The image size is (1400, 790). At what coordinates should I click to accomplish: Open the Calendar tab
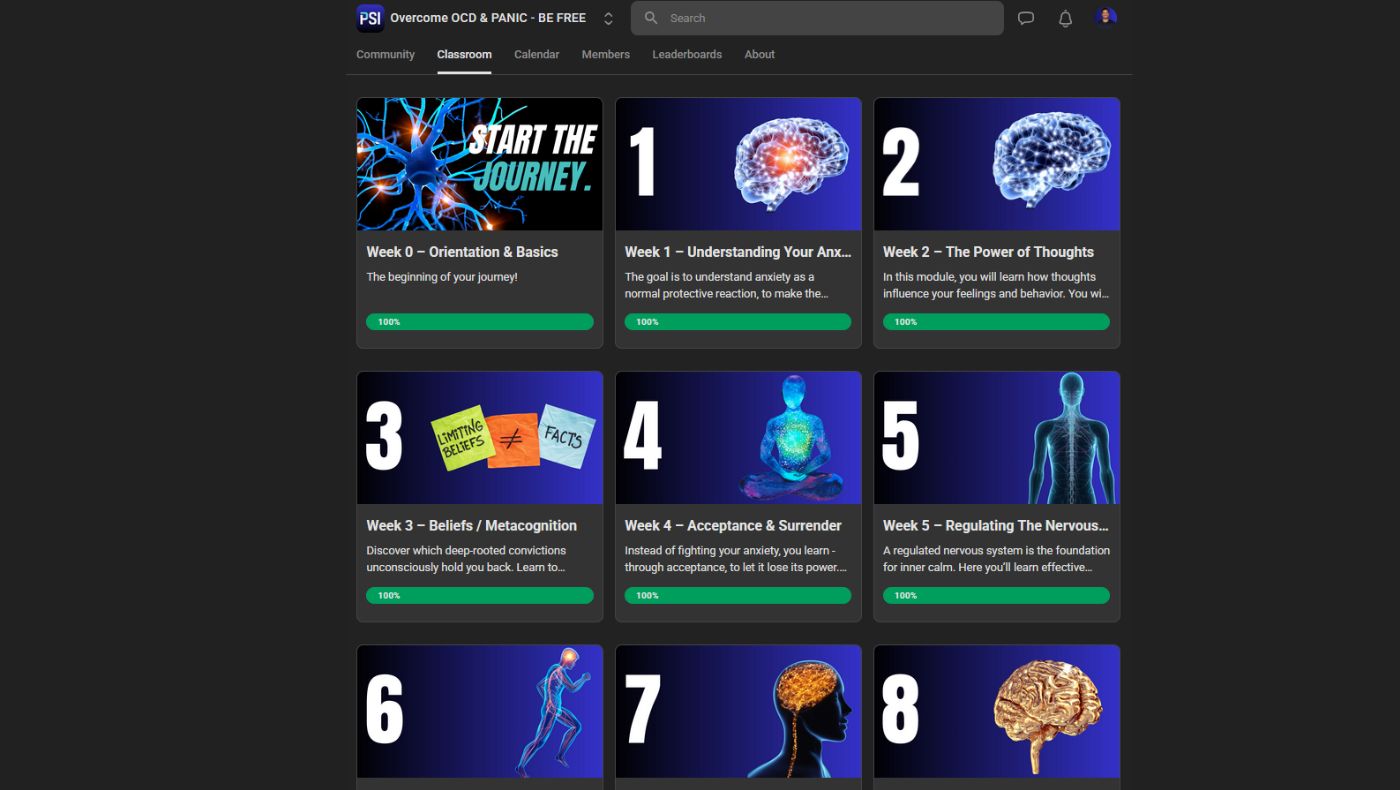pos(536,54)
